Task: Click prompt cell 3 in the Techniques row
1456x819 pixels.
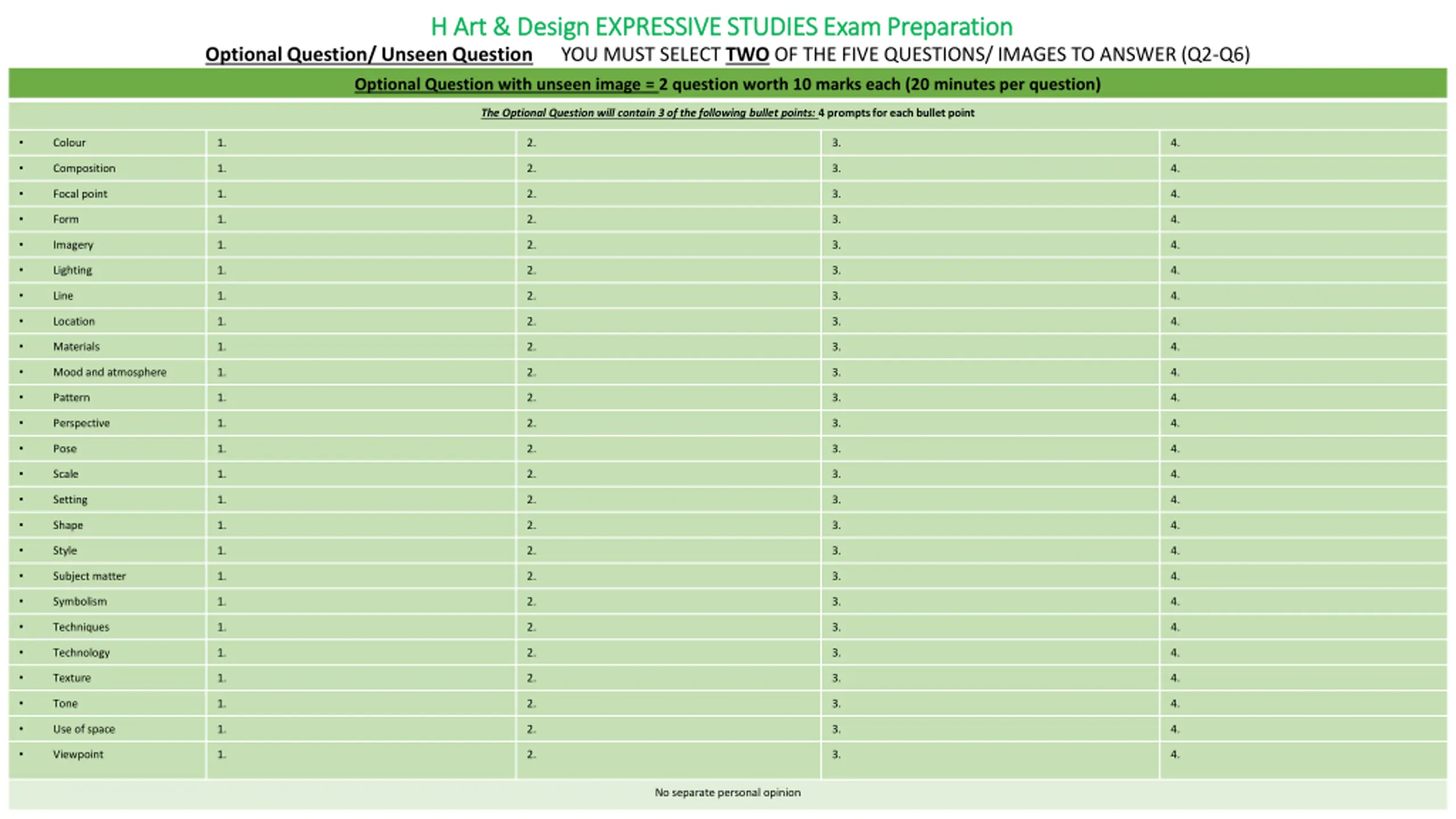Action: click(990, 627)
